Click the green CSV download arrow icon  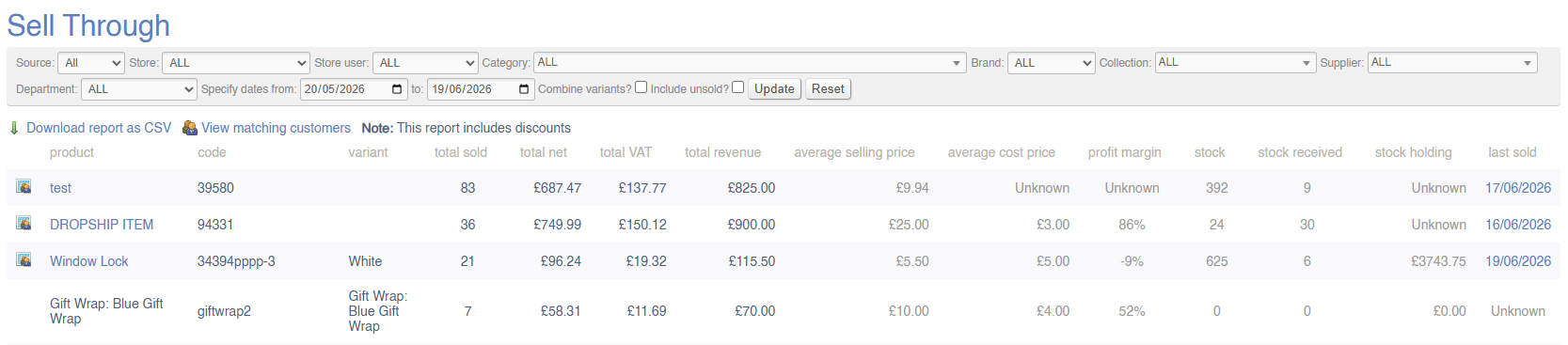pos(14,128)
